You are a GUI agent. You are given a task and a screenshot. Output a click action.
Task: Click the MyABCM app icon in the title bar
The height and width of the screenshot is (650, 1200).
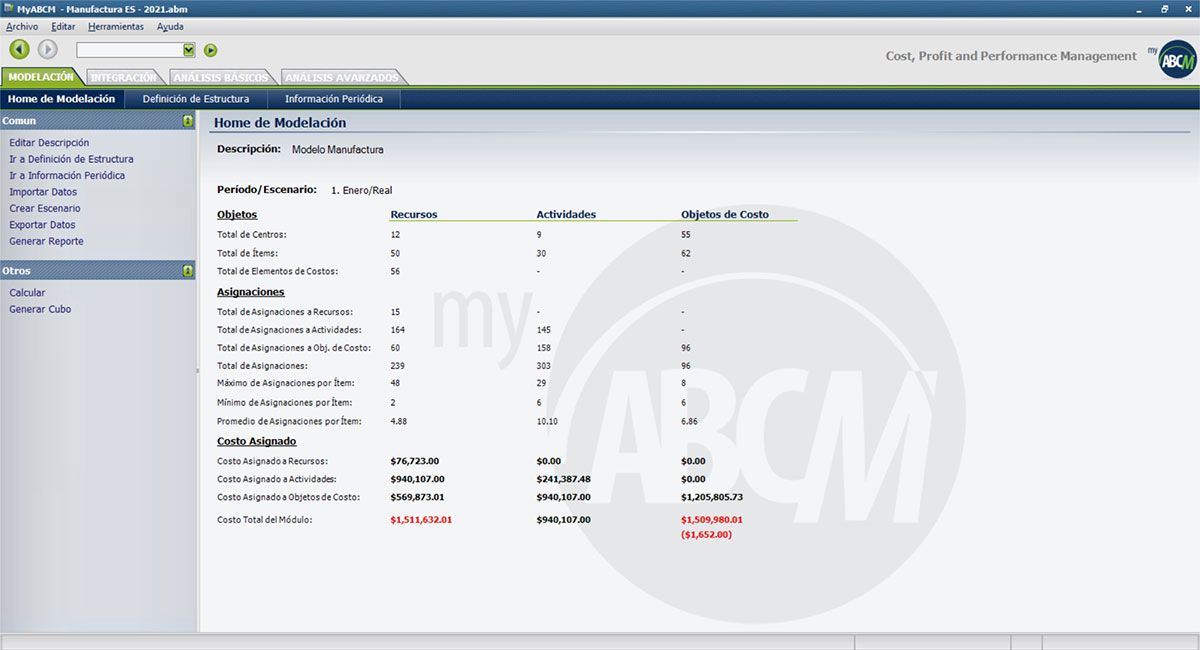(8, 8)
